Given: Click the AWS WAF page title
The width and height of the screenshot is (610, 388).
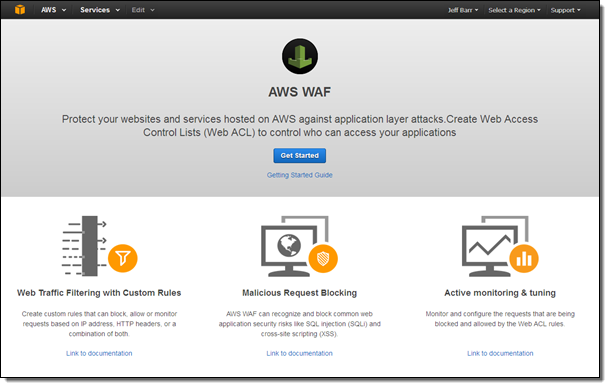Looking at the screenshot, I should 300,92.
